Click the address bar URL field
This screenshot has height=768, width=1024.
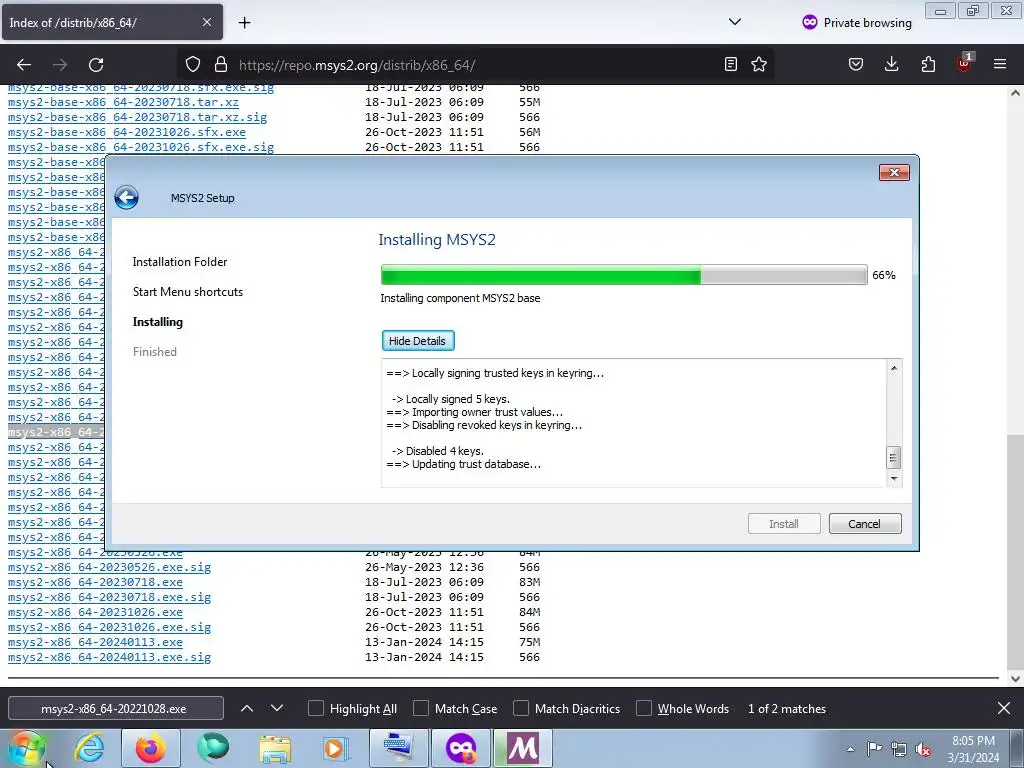477,65
